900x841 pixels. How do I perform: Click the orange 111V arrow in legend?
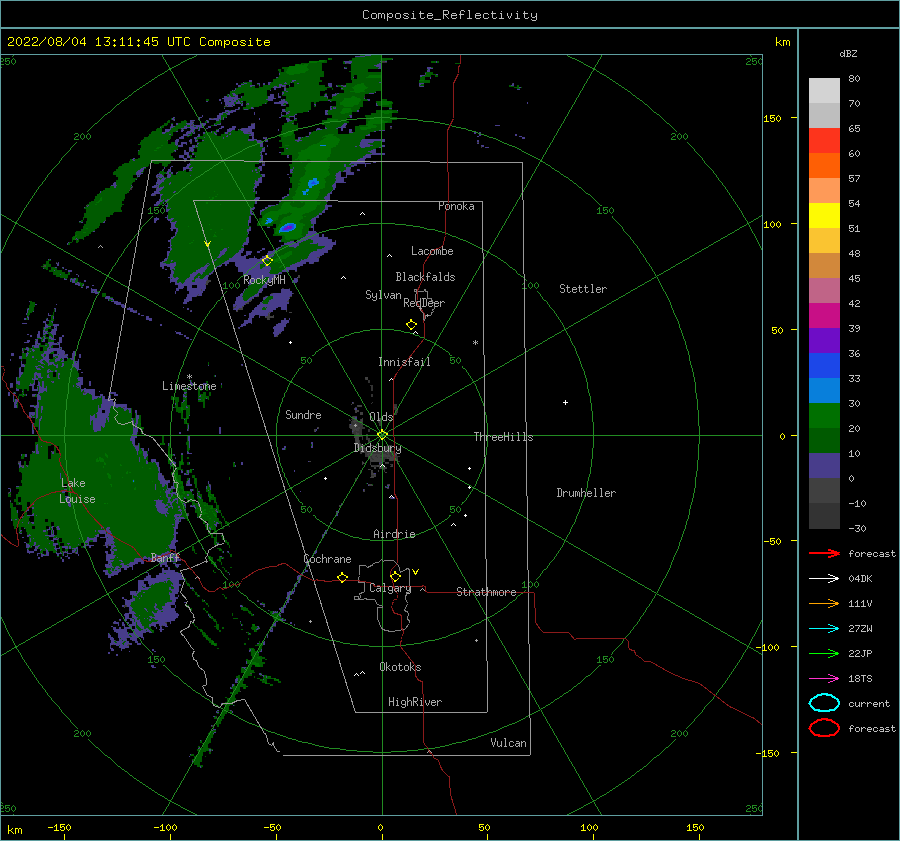tap(824, 603)
